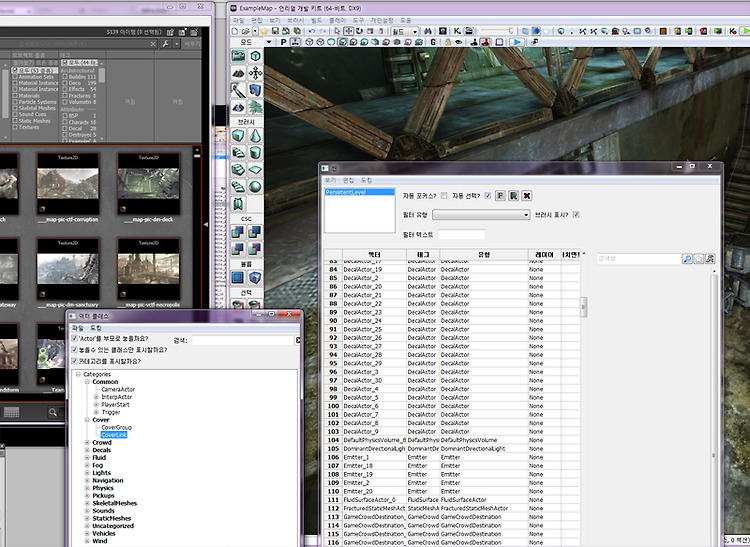Select the sphere brush builder tool
Screen dimensions: 750x547
255,187
